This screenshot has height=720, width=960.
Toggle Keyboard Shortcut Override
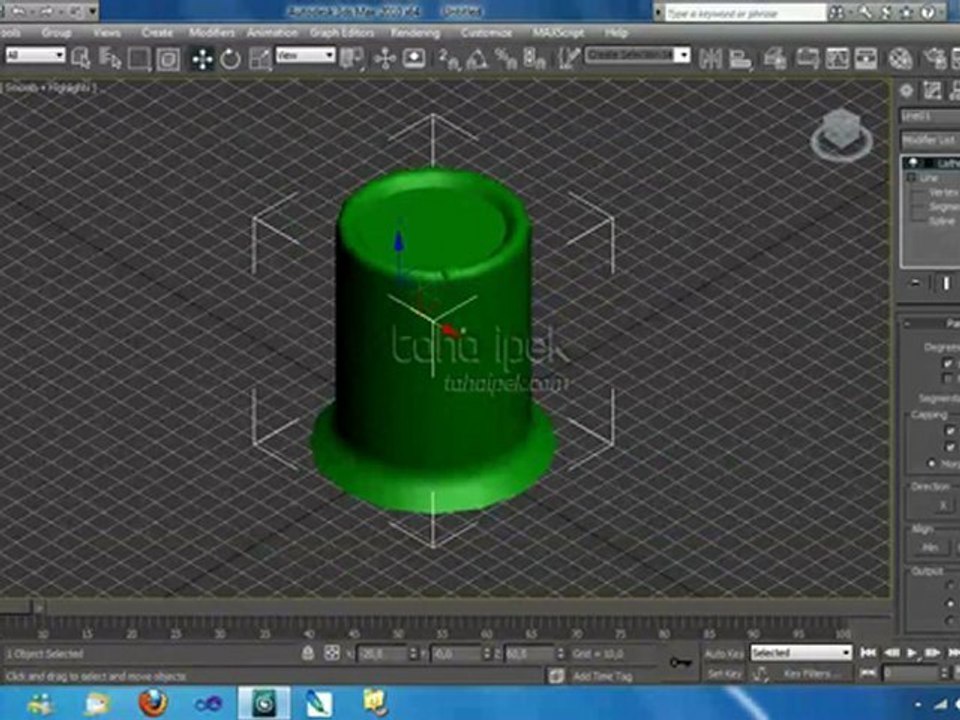(414, 59)
